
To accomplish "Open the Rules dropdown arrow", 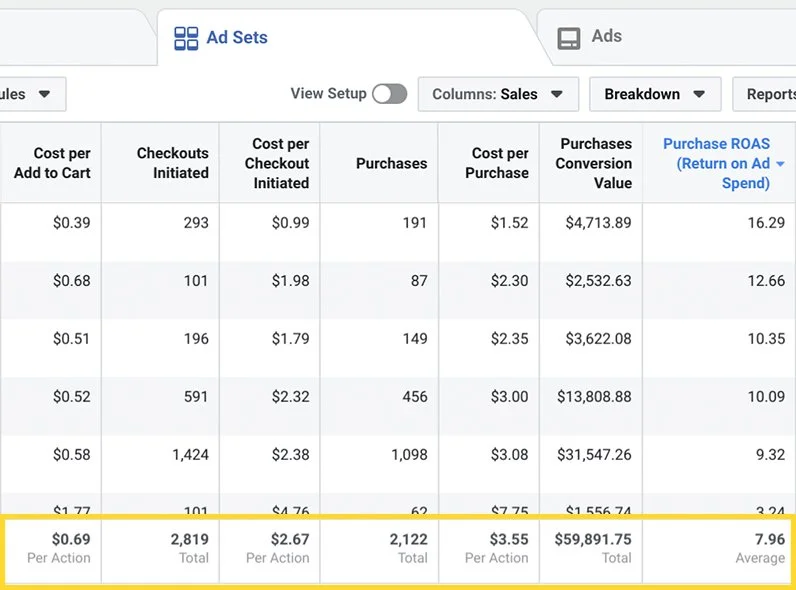I will click(x=44, y=94).
